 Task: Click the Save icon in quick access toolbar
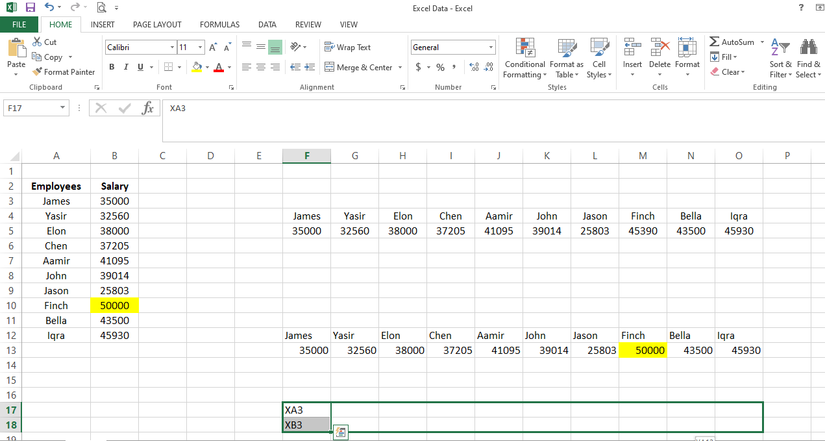(30, 8)
